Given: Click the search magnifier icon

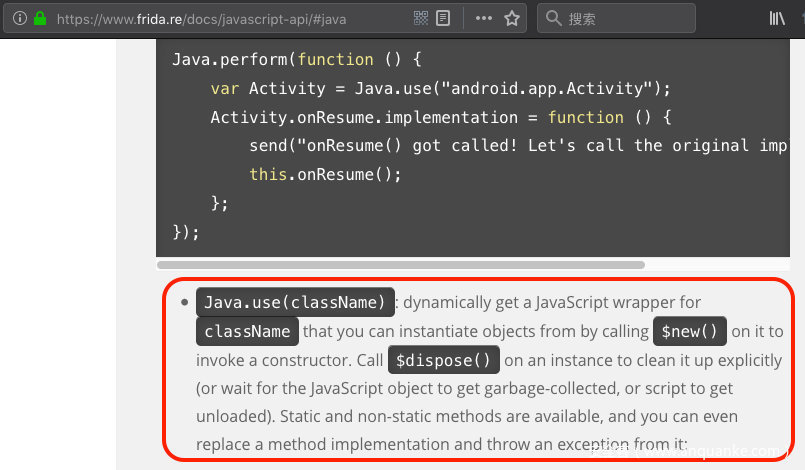Looking at the screenshot, I should tap(553, 18).
